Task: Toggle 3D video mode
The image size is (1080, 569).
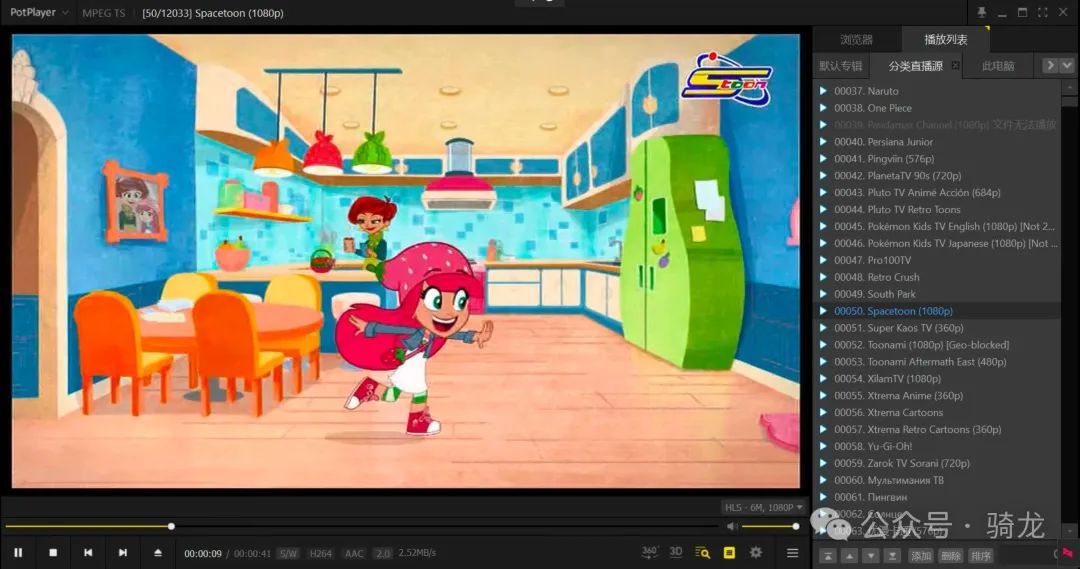Action: 676,552
